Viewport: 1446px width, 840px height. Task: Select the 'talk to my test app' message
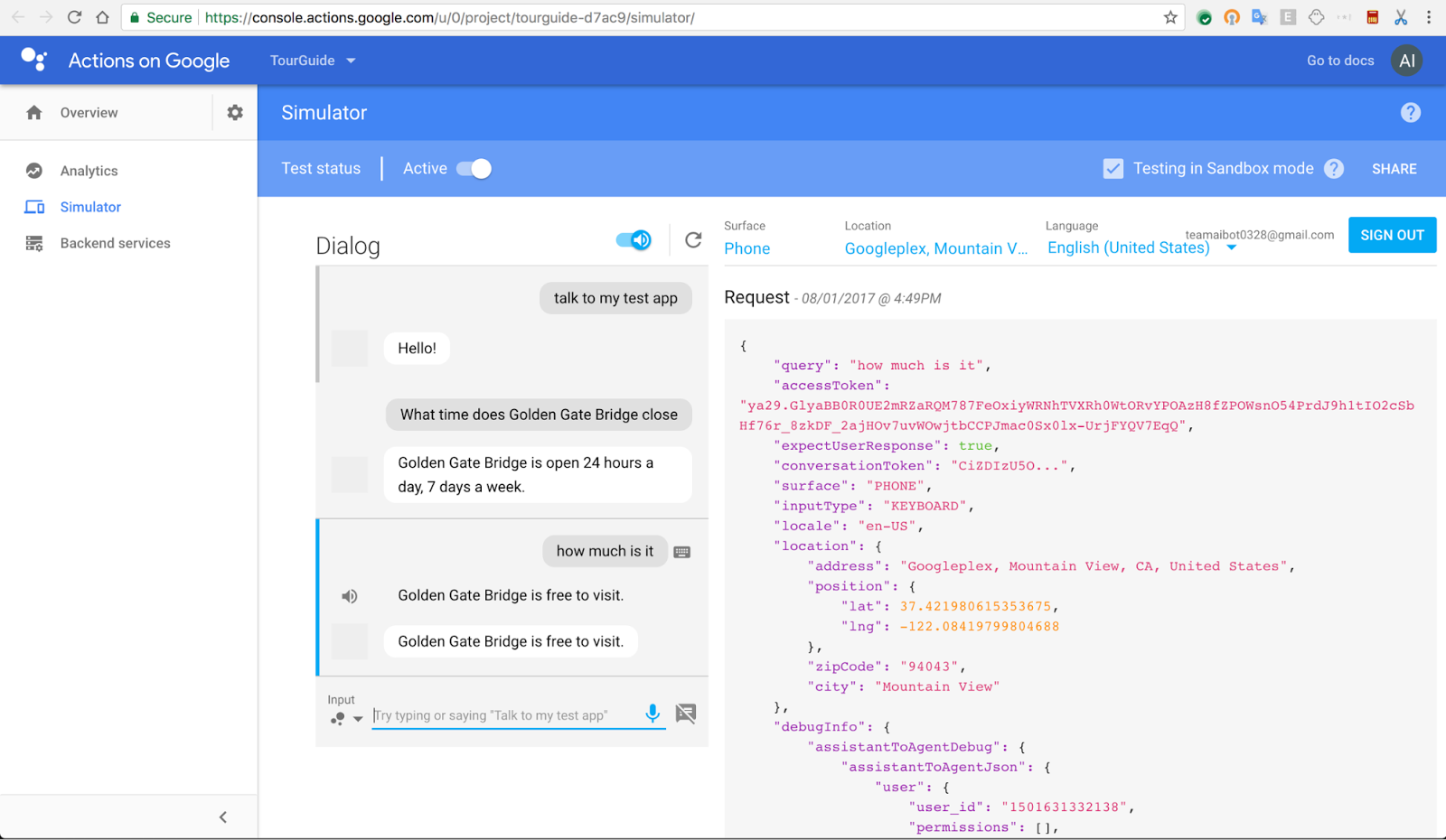pos(615,298)
